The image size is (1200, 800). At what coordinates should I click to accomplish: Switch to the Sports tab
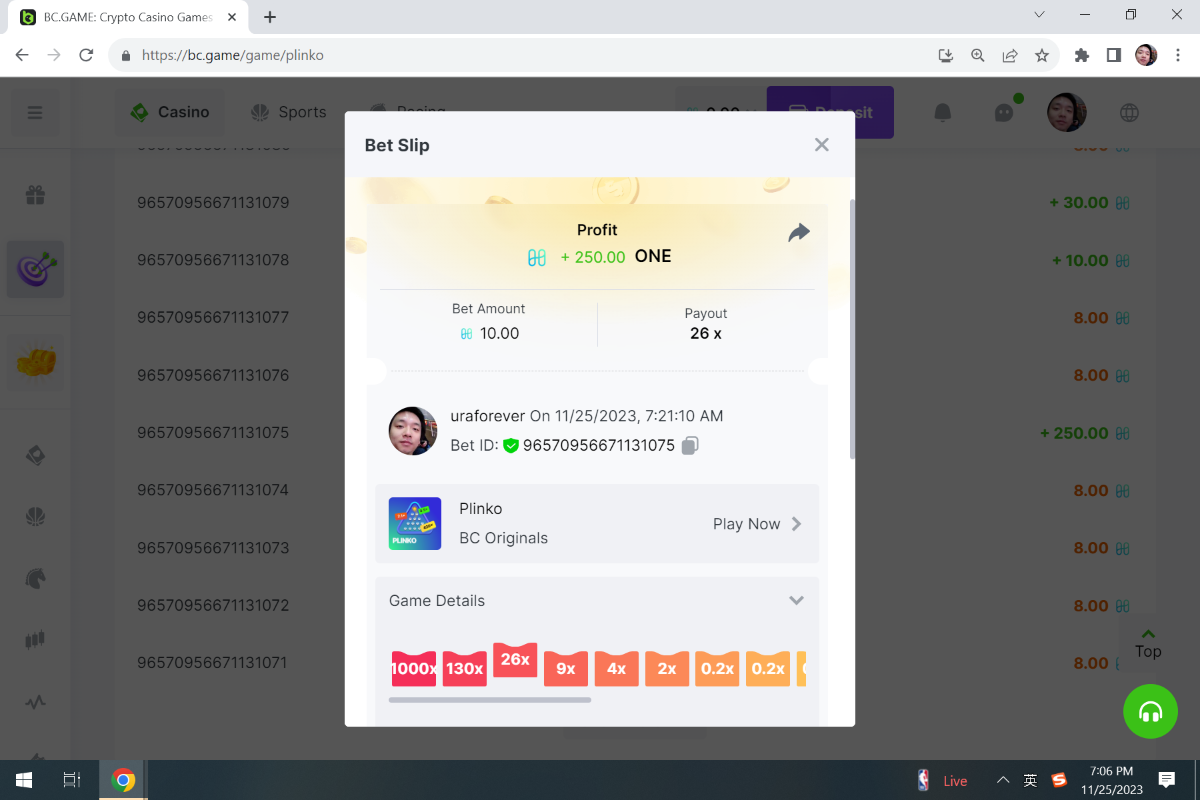click(x=289, y=112)
